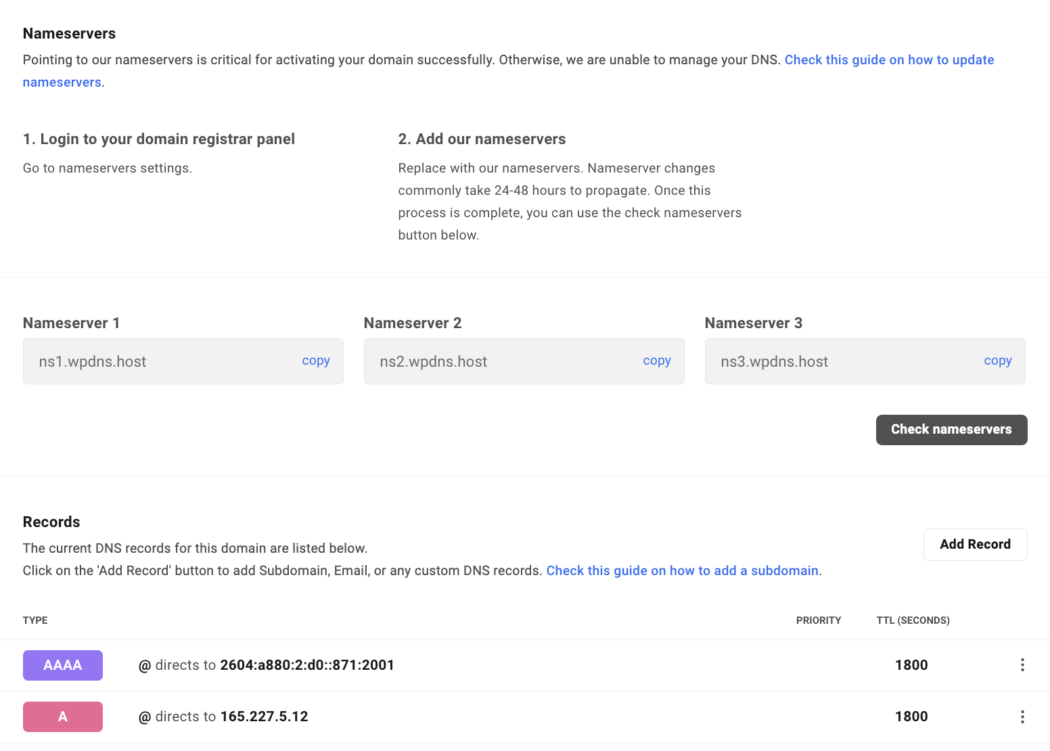Click the Add Record button
Viewport: 1050px width, 751px height.
[975, 544]
